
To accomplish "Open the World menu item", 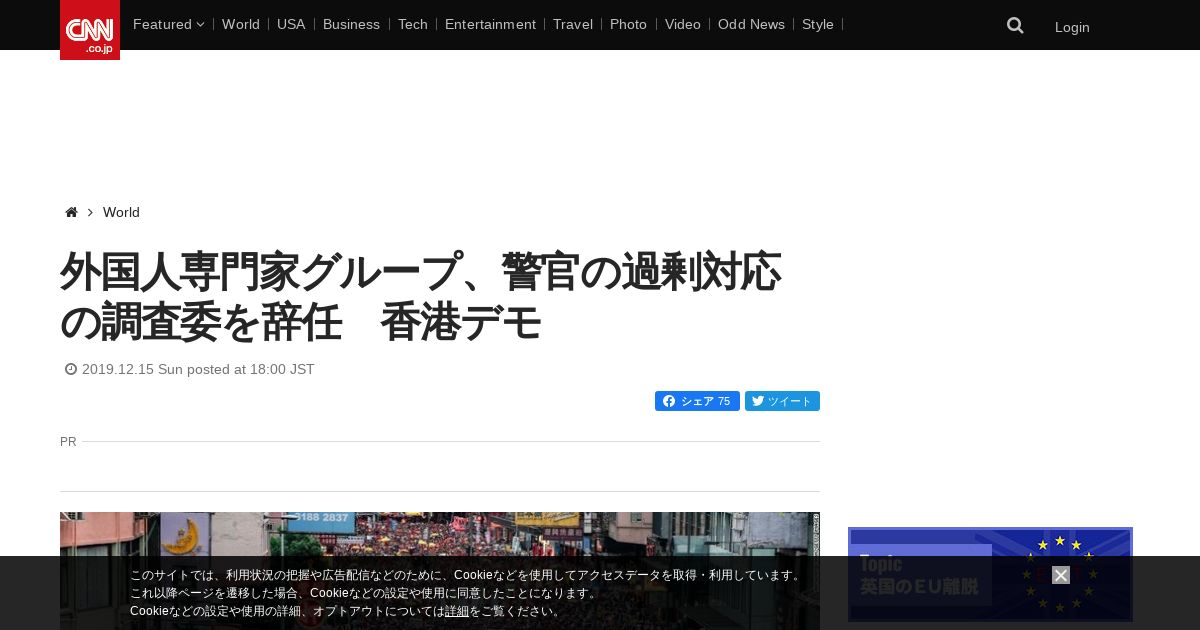I will [x=241, y=24].
